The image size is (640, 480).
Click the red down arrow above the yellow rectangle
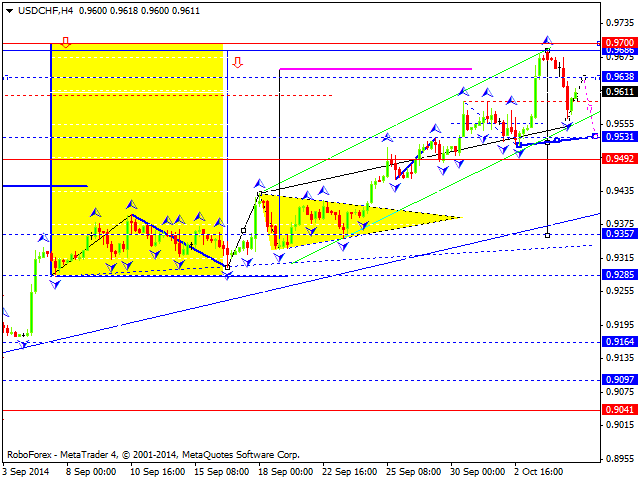coord(65,42)
